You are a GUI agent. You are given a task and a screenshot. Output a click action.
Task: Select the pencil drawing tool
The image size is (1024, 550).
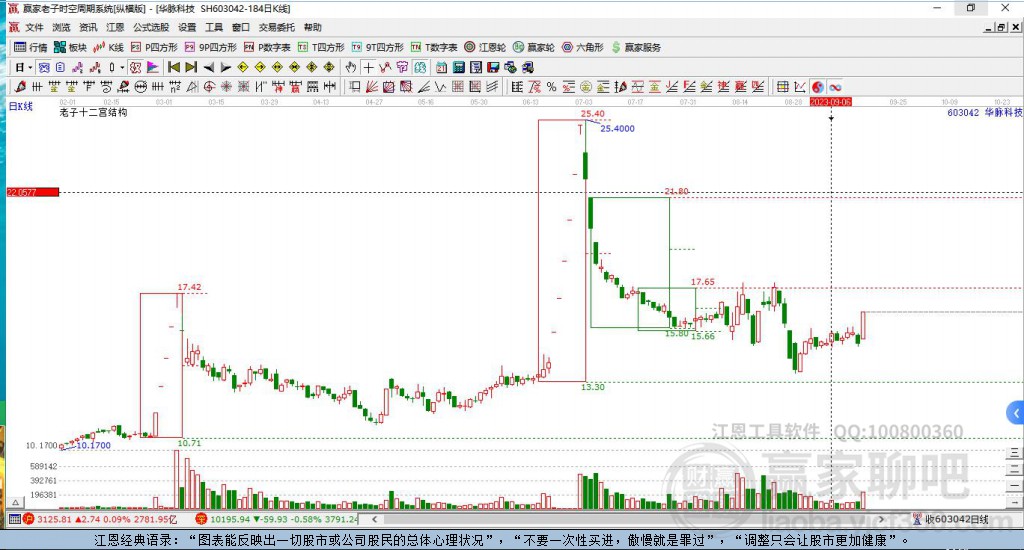coord(20,86)
